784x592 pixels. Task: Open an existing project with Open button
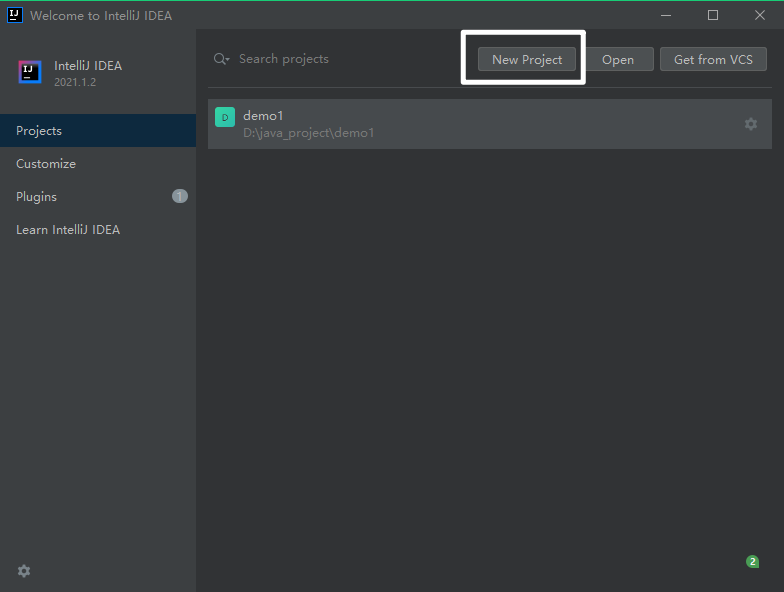click(x=618, y=60)
